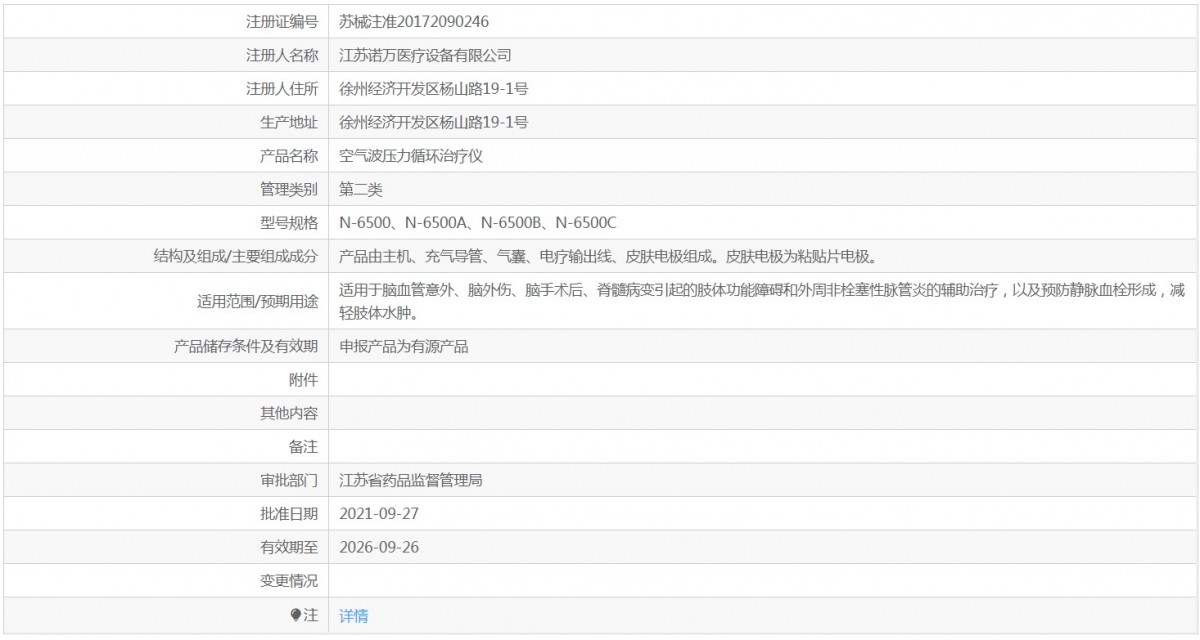The image size is (1200, 640).
Task: Click composition text starting 产品由主机
Action: pyautogui.click(x=610, y=256)
